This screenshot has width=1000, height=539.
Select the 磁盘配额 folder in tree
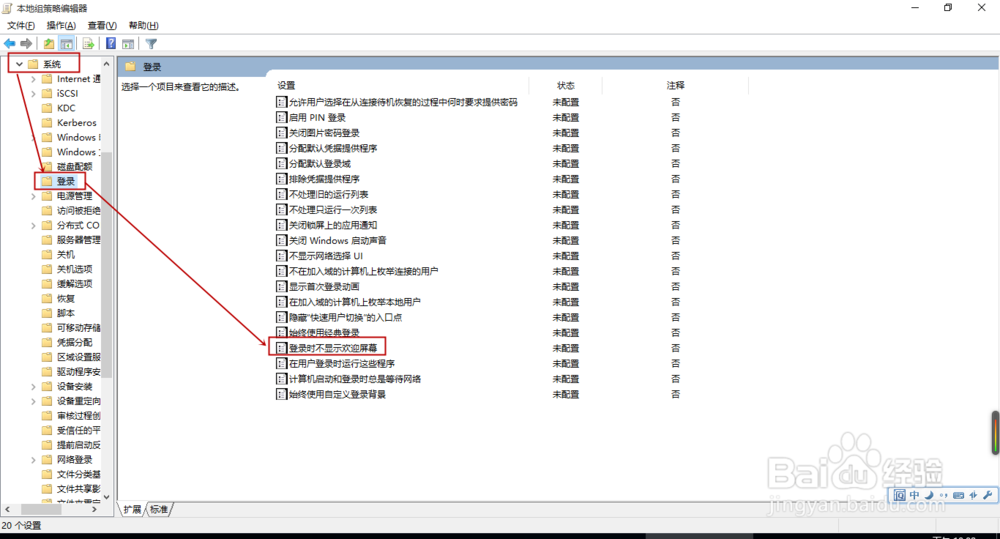coord(75,166)
